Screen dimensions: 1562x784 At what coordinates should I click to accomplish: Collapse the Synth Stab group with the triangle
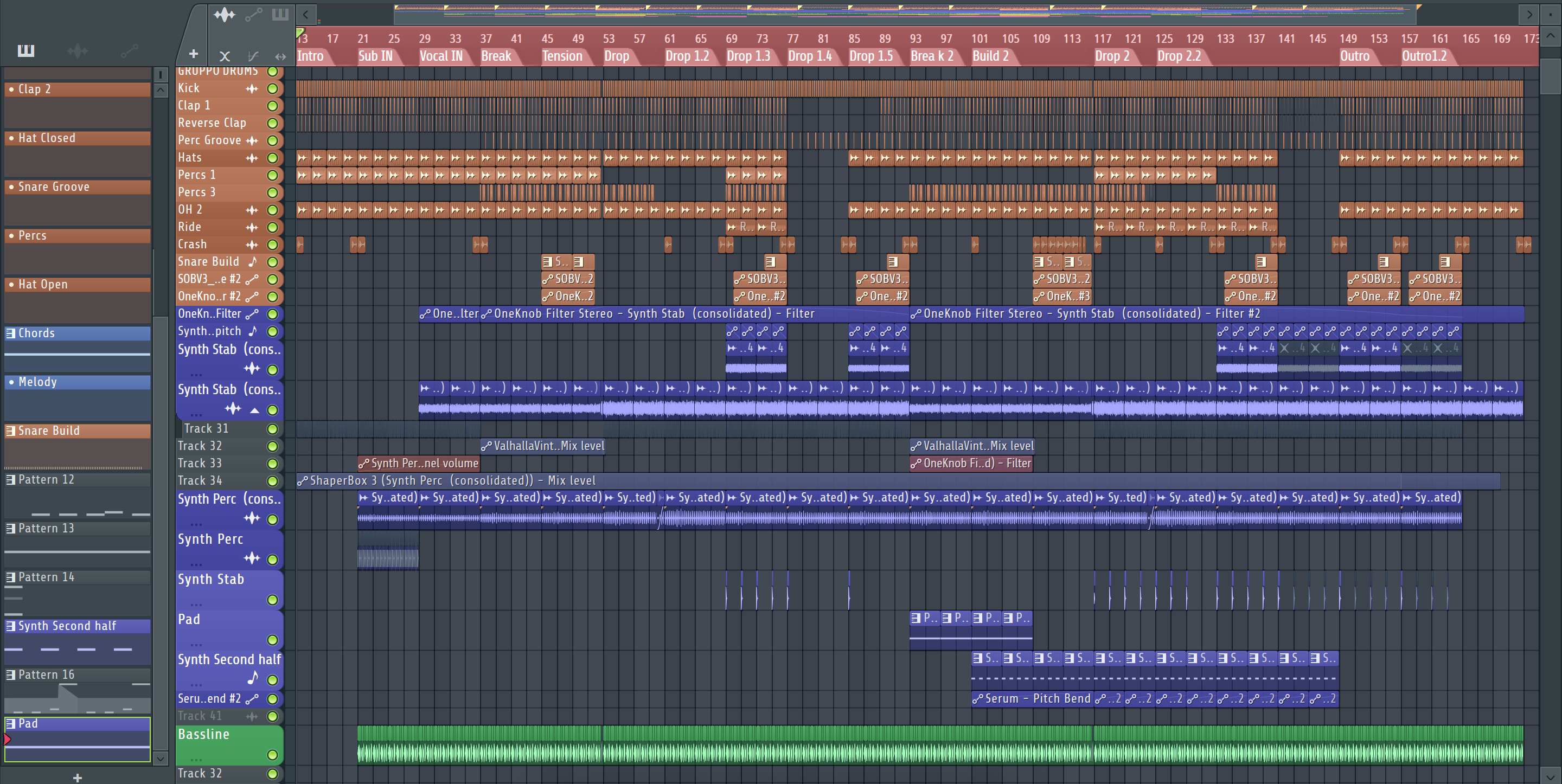255,410
